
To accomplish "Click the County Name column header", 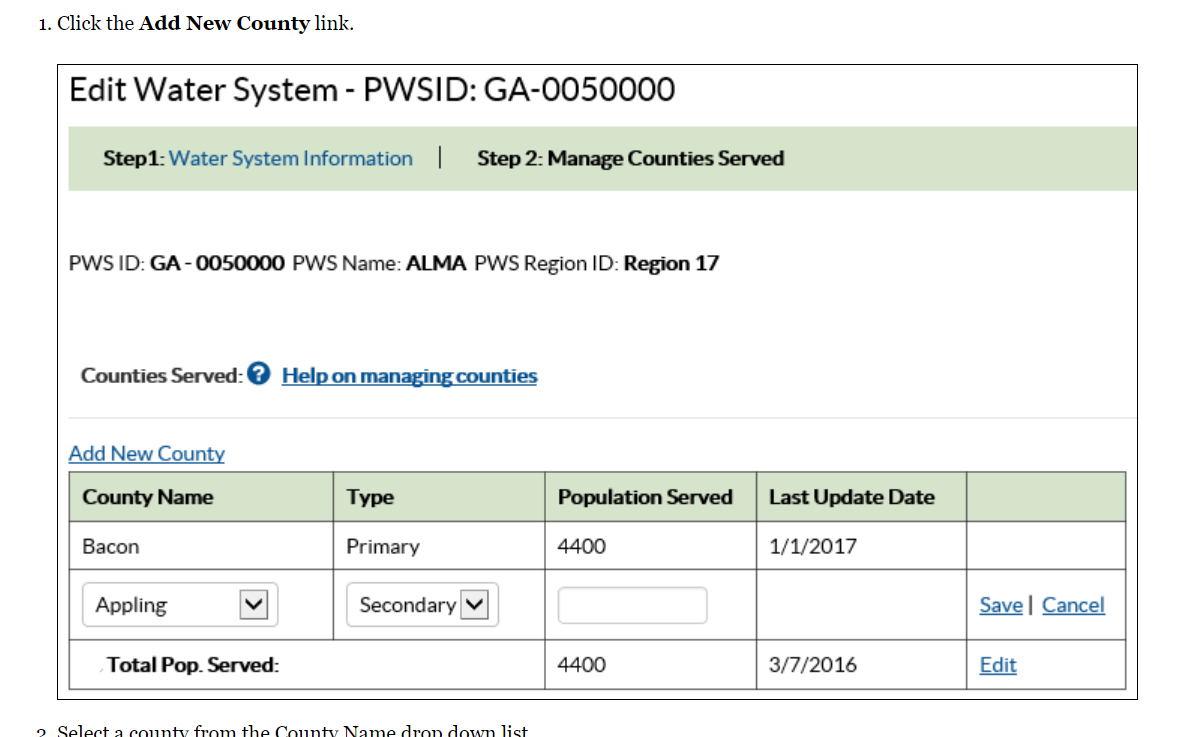I will pos(148,497).
